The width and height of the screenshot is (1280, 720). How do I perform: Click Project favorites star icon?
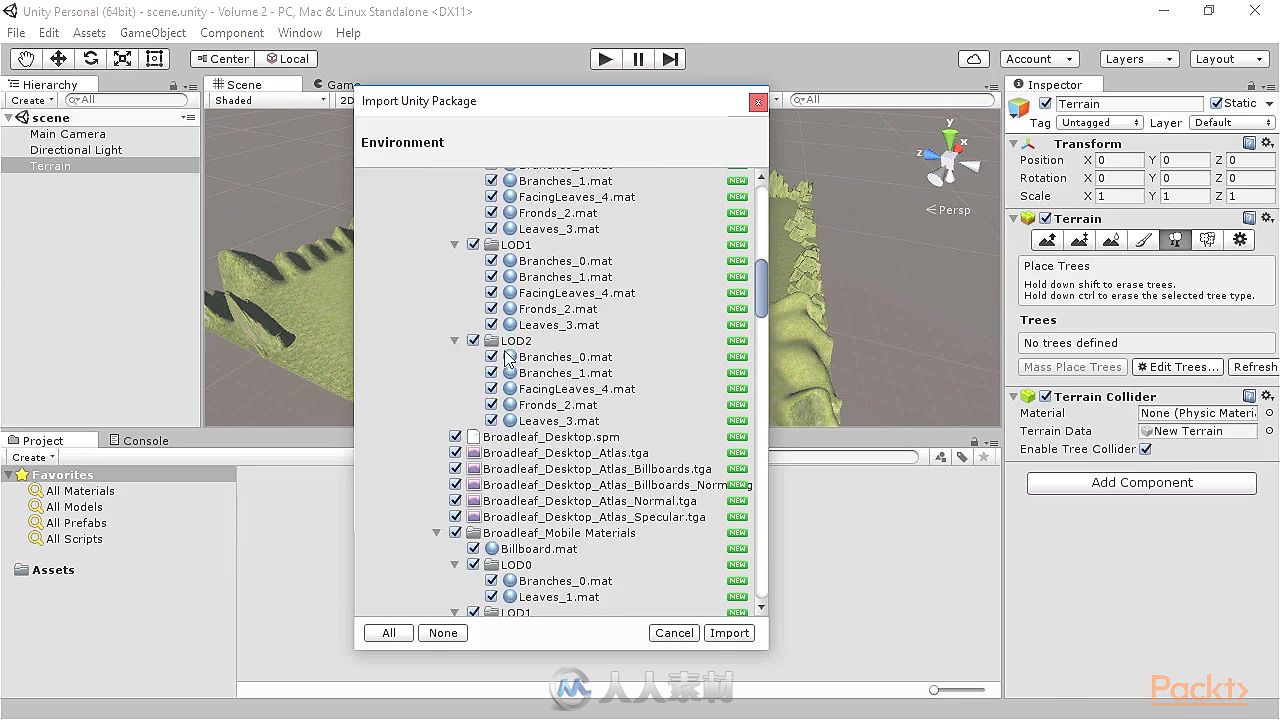click(984, 457)
